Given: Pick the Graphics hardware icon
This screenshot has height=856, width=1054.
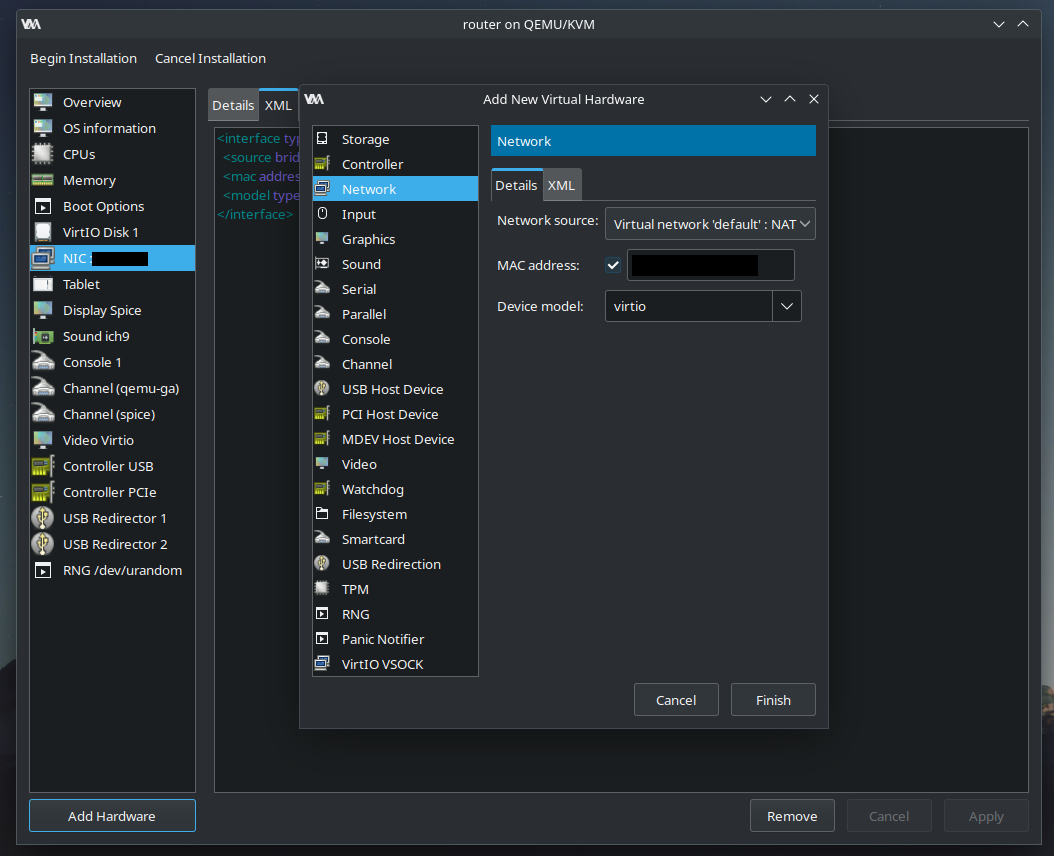Looking at the screenshot, I should coord(323,238).
